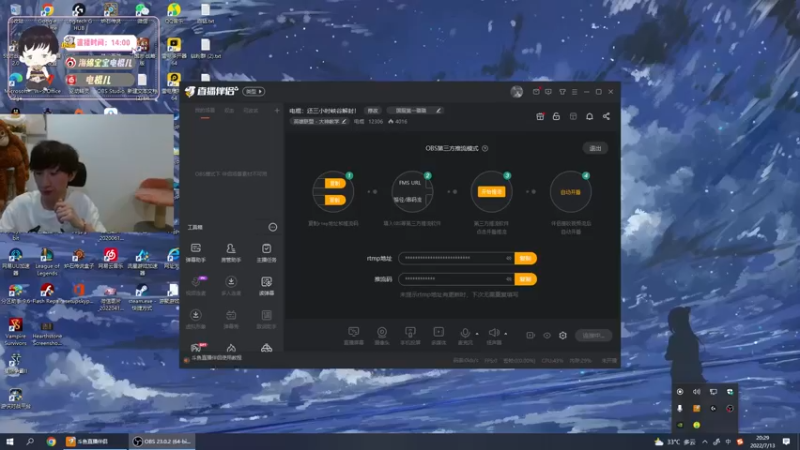Click the microphone icon in bottom toolbar
800x450 pixels.
tap(465, 333)
